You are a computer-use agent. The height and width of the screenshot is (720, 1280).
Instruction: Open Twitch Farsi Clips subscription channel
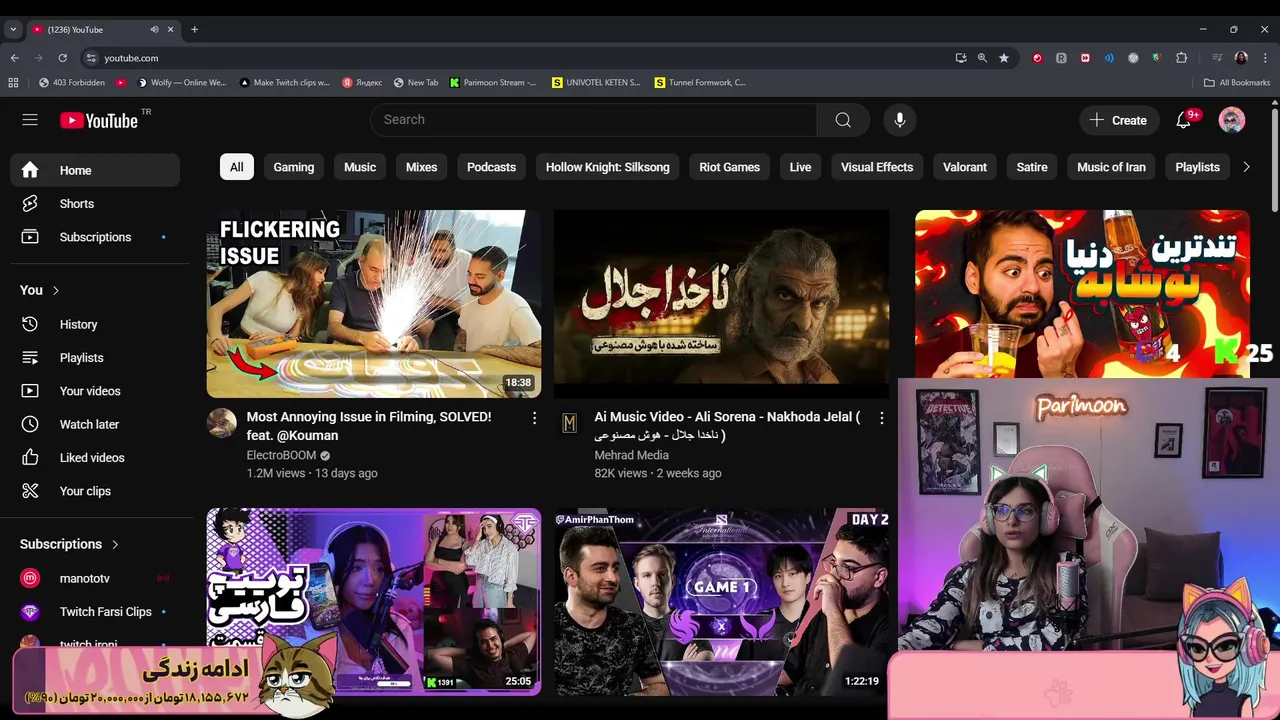pyautogui.click(x=95, y=612)
